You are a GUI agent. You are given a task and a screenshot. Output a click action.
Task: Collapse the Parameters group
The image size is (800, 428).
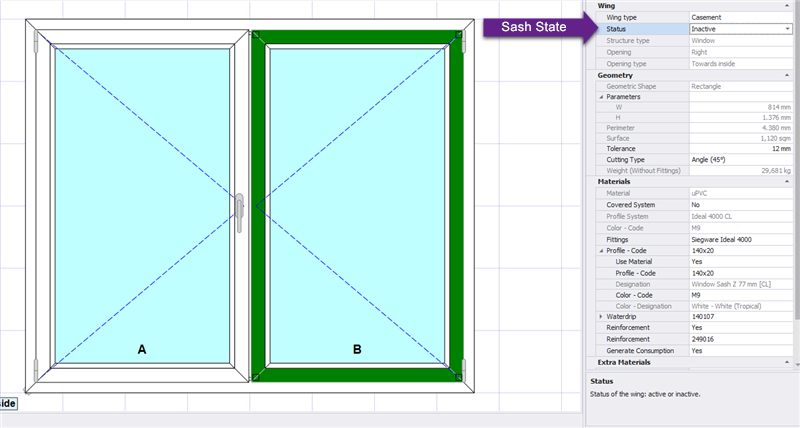tap(600, 97)
